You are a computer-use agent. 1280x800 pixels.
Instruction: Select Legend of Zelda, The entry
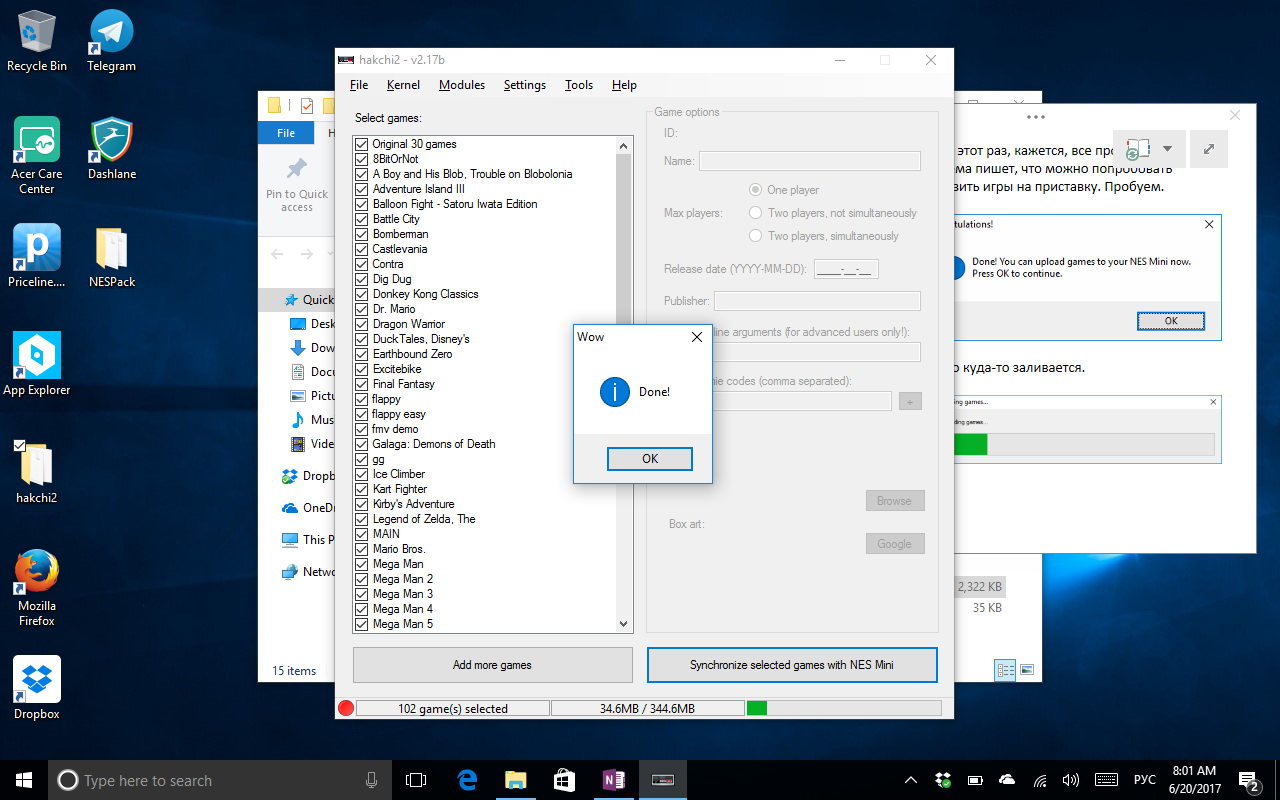coord(424,519)
